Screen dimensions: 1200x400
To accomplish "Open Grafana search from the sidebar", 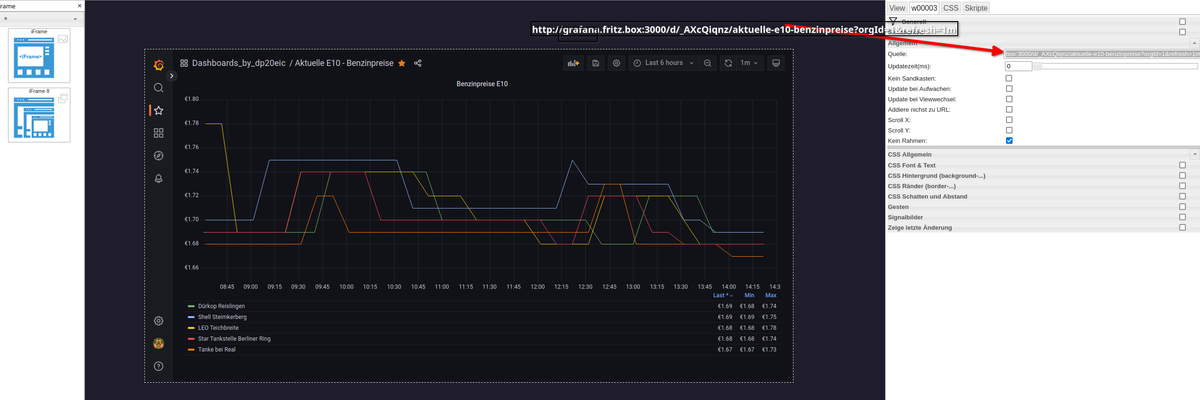I will tap(158, 88).
